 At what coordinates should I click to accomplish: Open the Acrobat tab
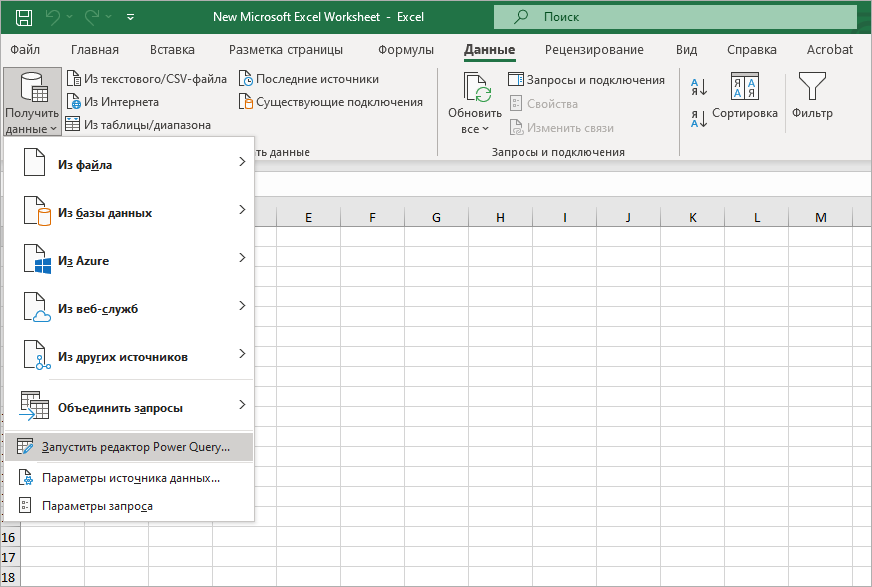[x=829, y=49]
